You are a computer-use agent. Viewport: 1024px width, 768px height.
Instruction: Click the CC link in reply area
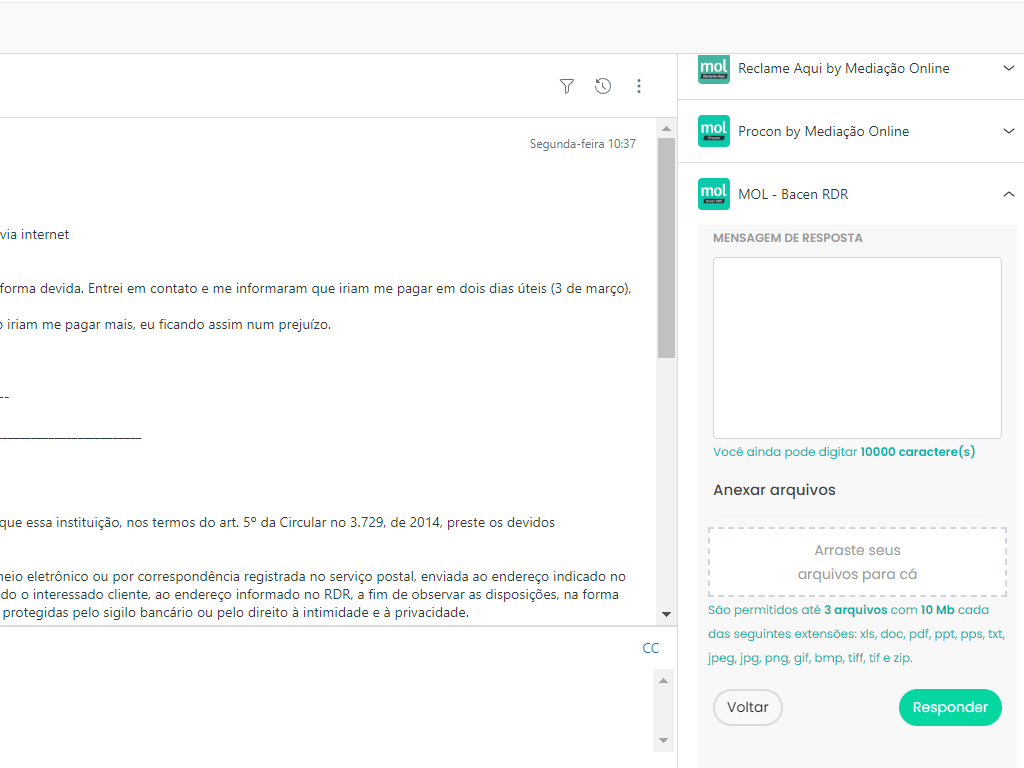pyautogui.click(x=651, y=648)
